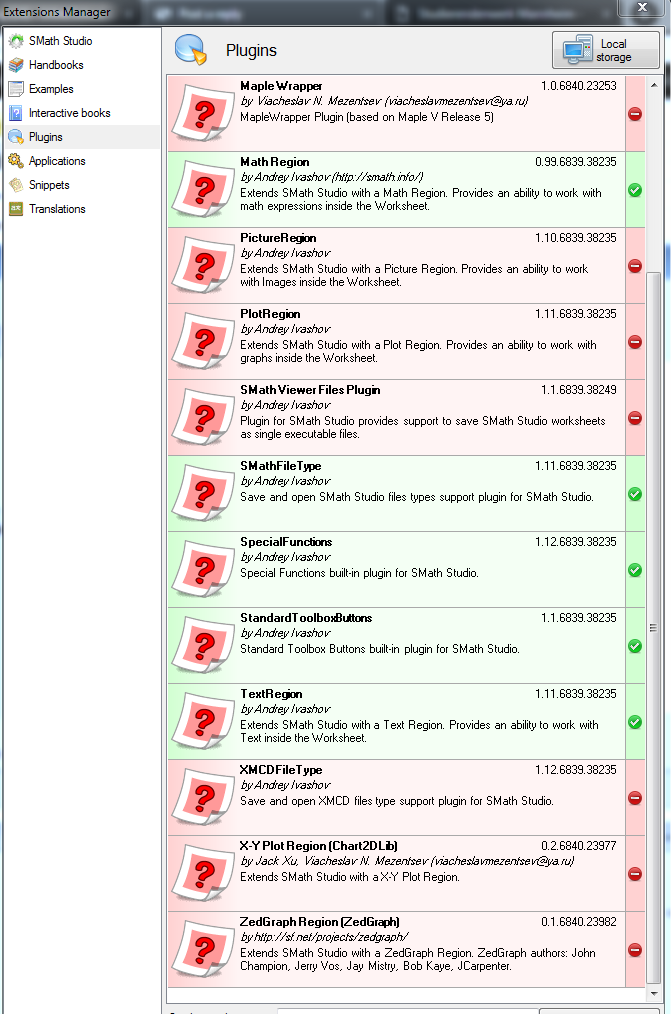
Task: Select the SMath Viewer Files Plugin entry
Action: 310,390
